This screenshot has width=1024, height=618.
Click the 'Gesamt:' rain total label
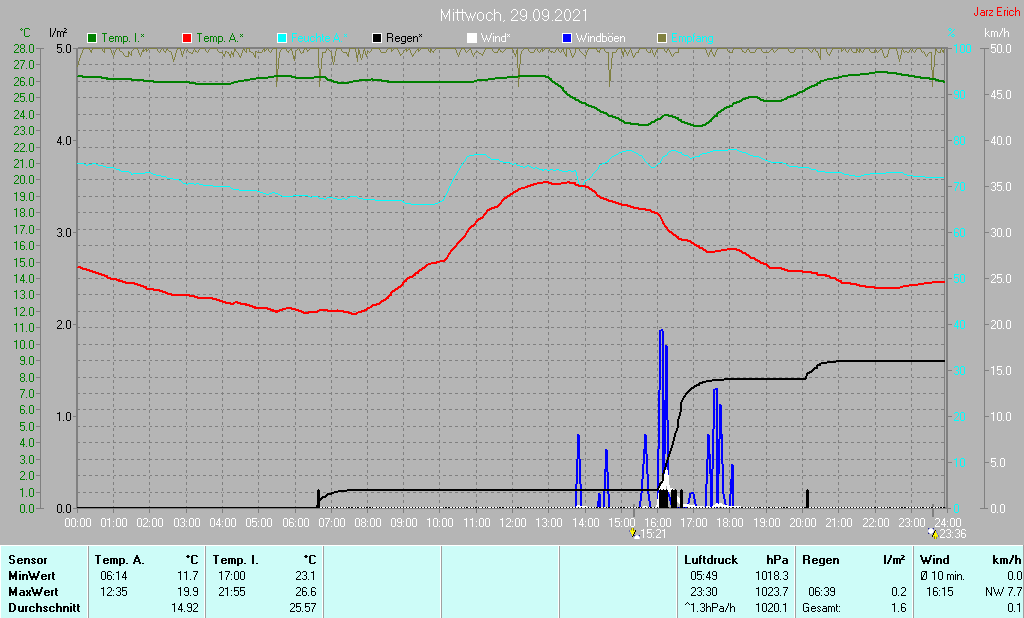(x=822, y=608)
